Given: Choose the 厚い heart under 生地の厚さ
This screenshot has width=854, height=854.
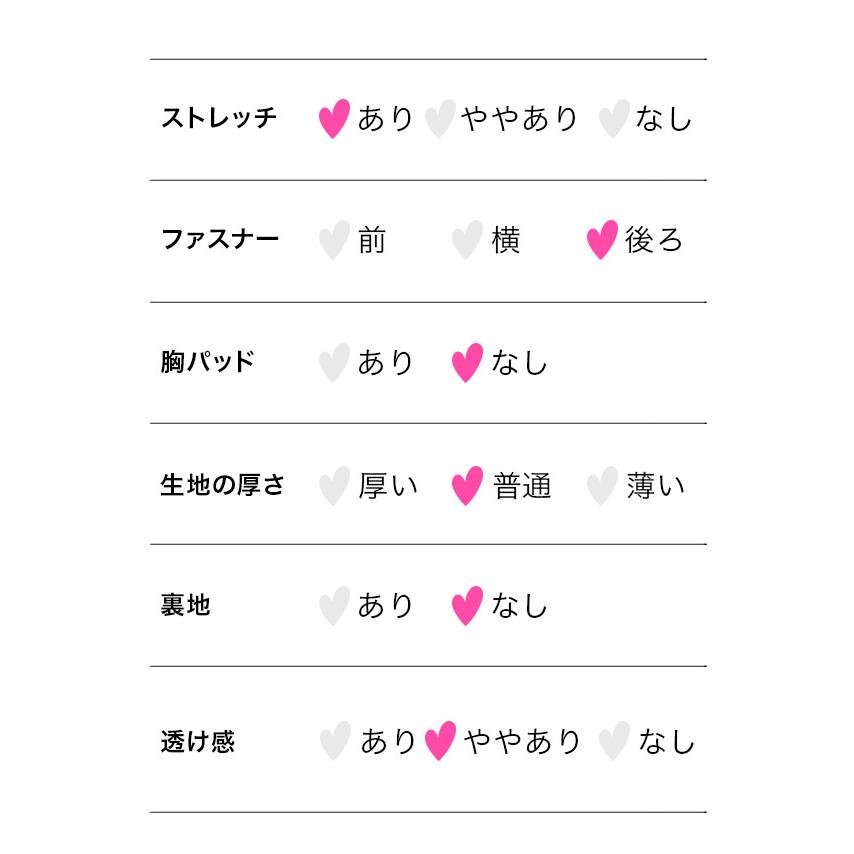Looking at the screenshot, I should point(334,486).
